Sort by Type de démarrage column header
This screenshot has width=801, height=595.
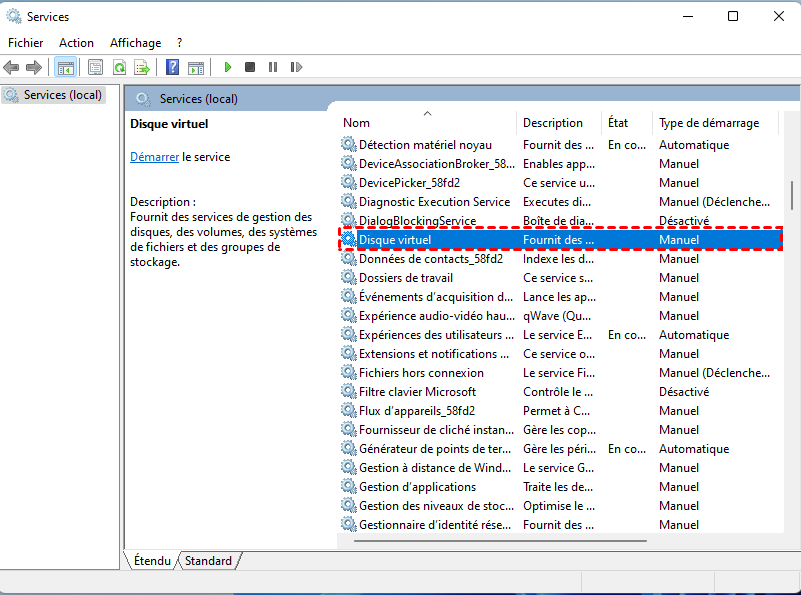715,123
